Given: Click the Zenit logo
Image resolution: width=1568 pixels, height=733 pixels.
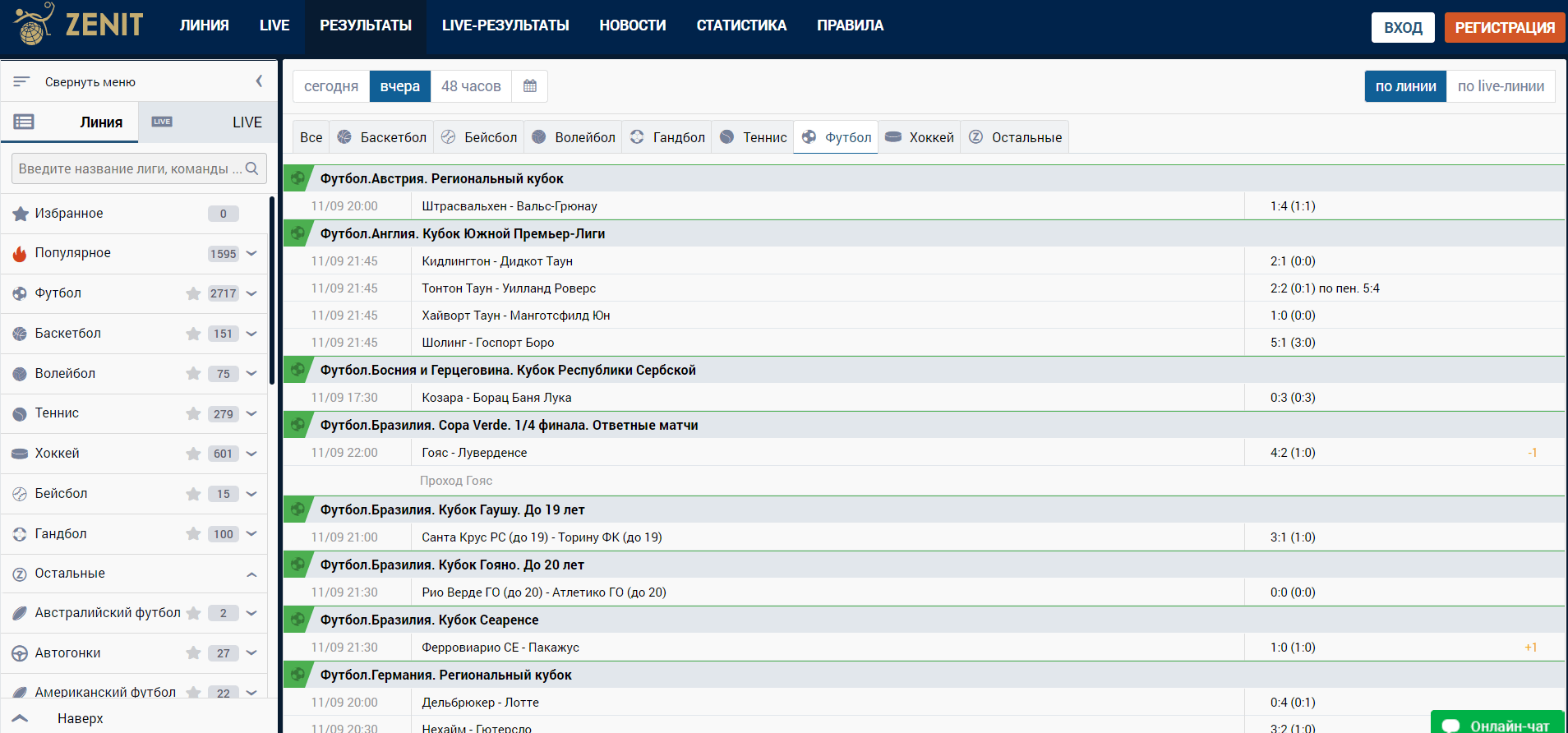Looking at the screenshot, I should click(79, 24).
